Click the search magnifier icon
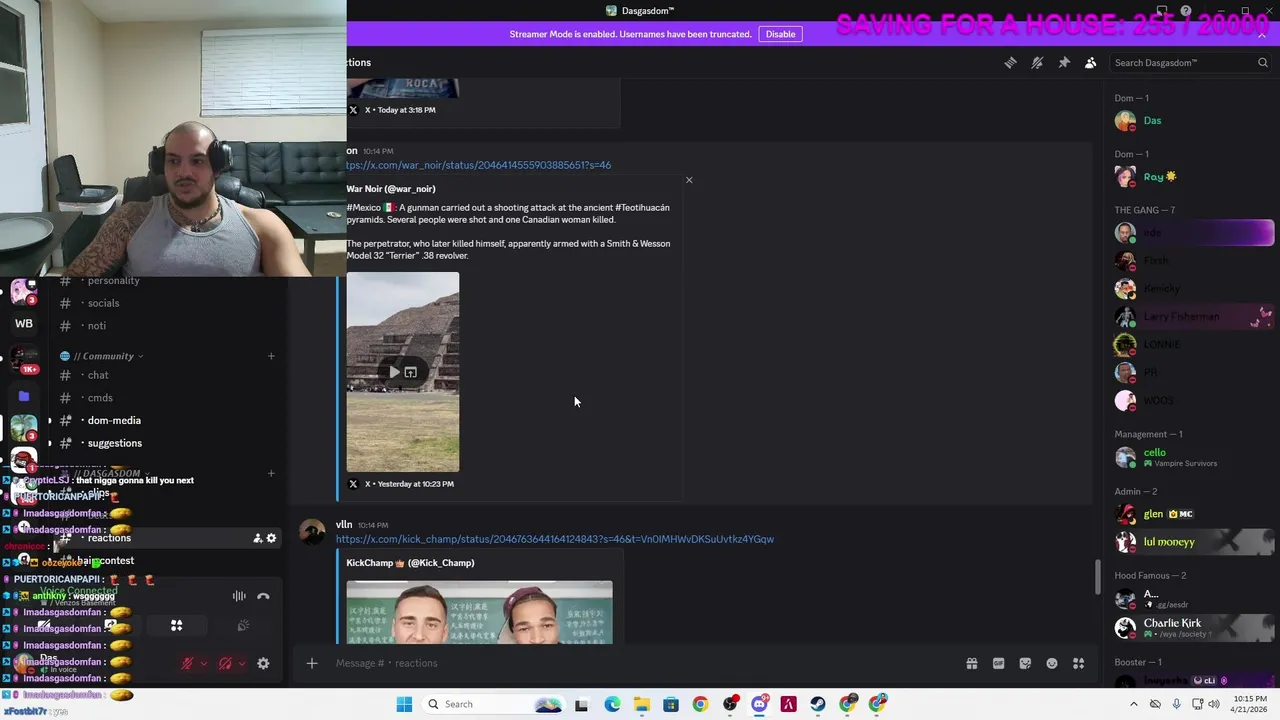The width and height of the screenshot is (1280, 720). pos(1262,62)
